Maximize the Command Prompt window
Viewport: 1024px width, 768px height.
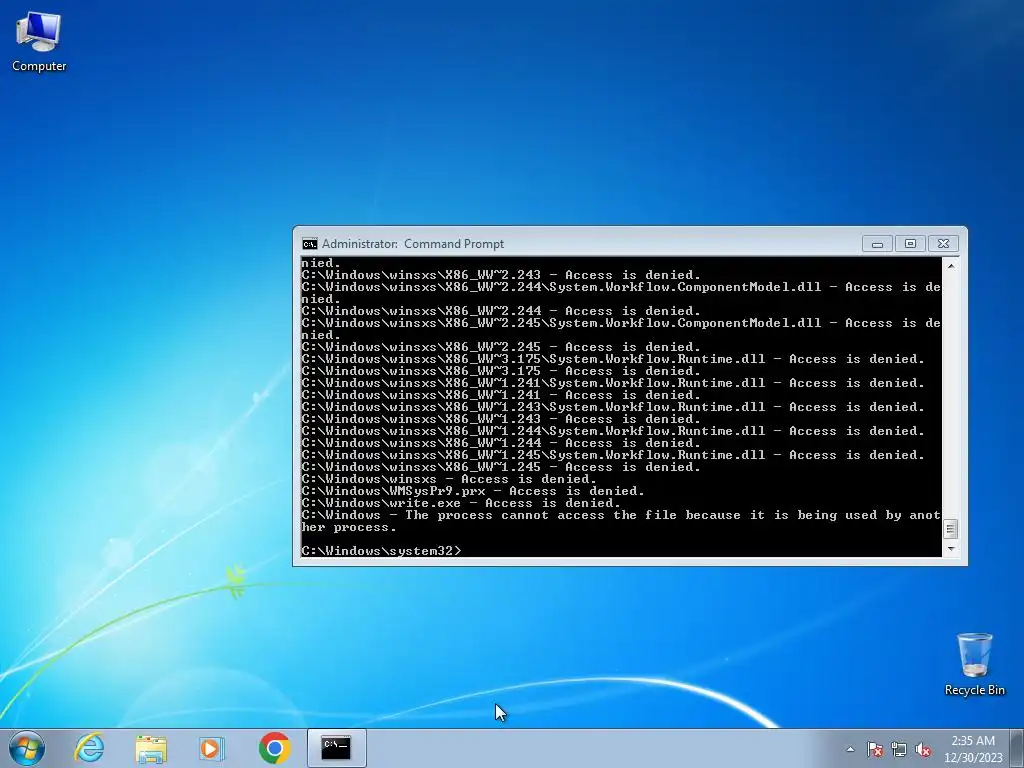[x=910, y=244]
